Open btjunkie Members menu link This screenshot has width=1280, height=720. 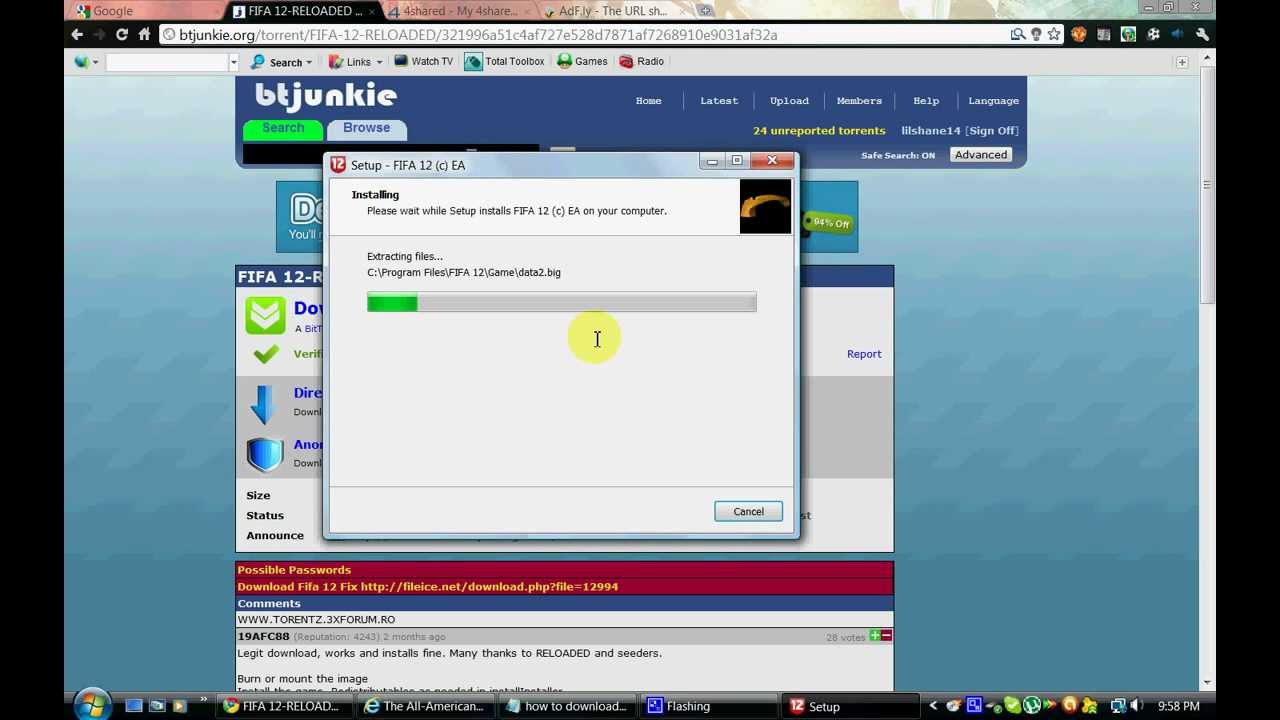[x=859, y=101]
